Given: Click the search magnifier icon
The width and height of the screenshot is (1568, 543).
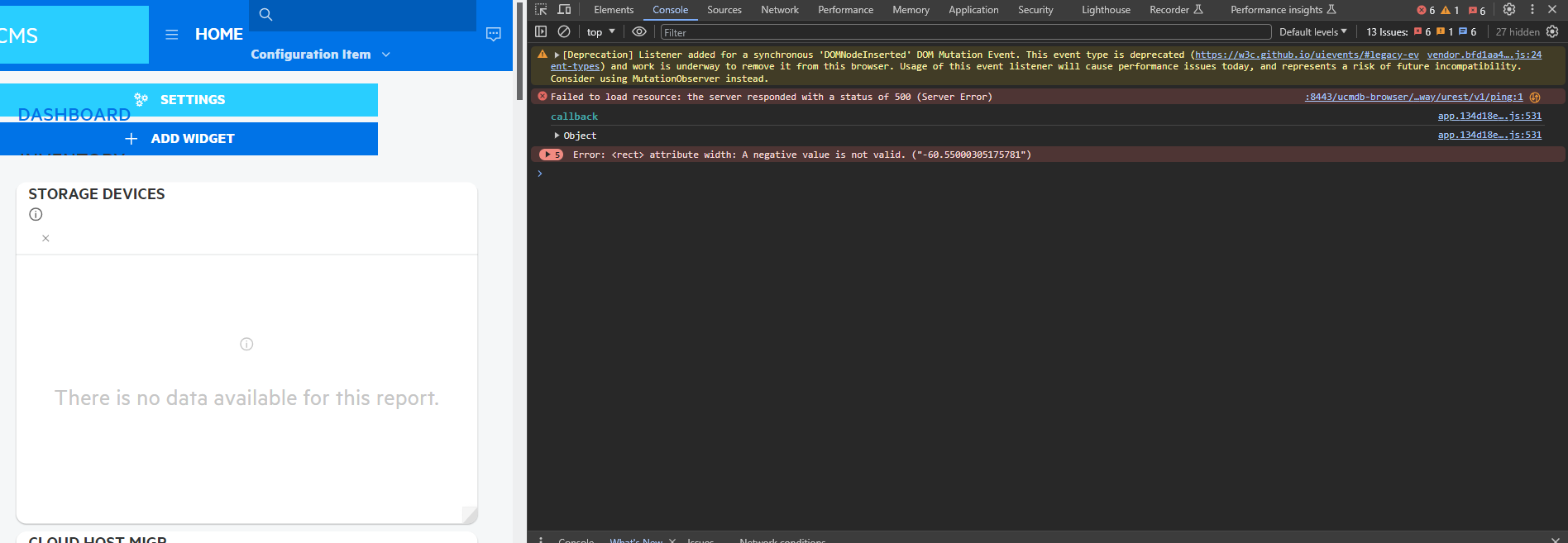Looking at the screenshot, I should tap(265, 15).
